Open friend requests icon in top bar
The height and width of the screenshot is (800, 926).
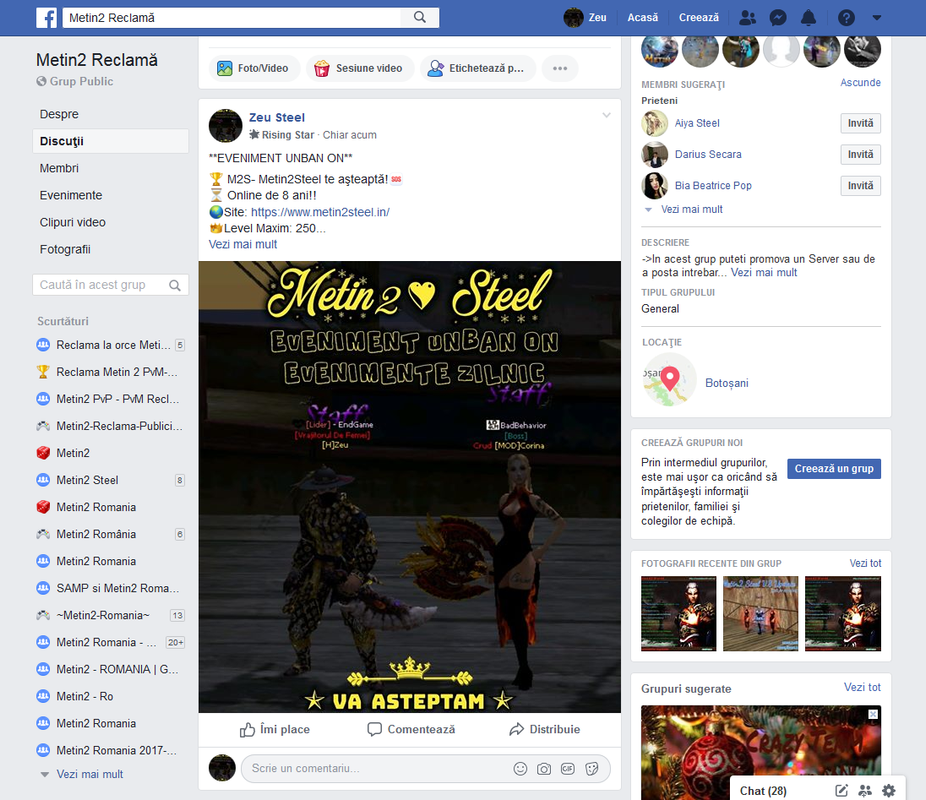(x=747, y=18)
